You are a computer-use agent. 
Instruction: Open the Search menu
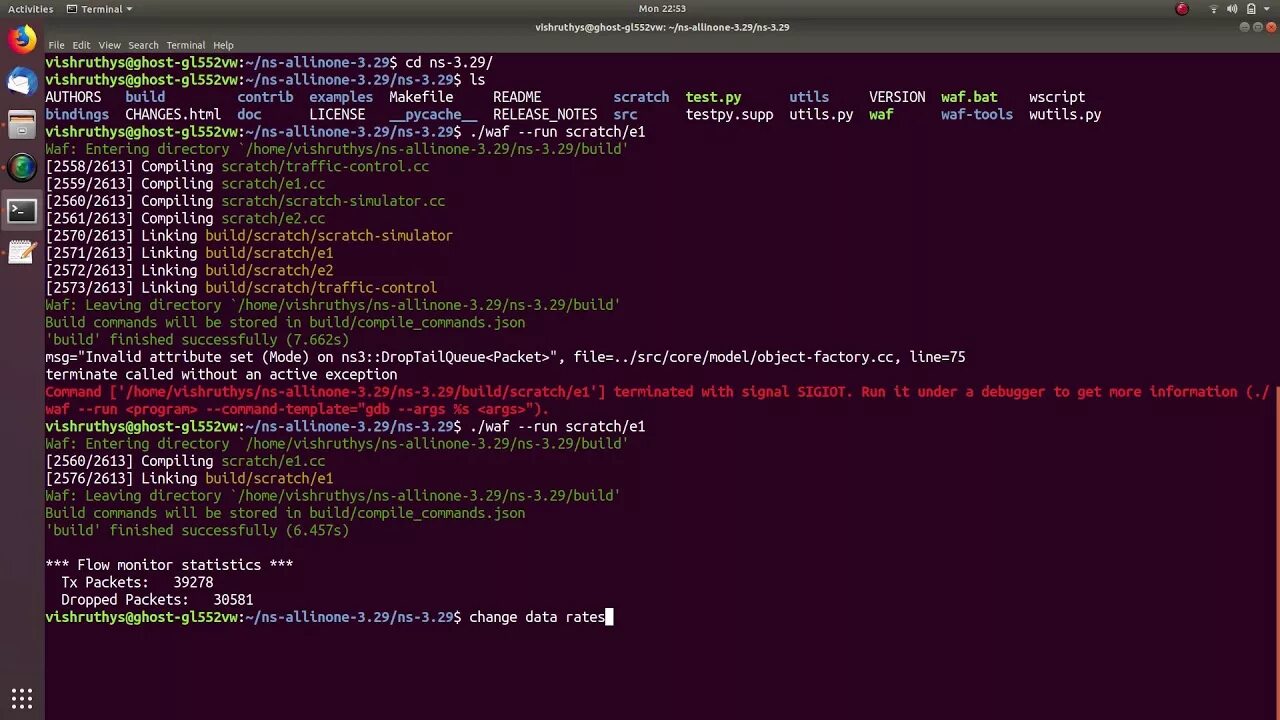(143, 45)
